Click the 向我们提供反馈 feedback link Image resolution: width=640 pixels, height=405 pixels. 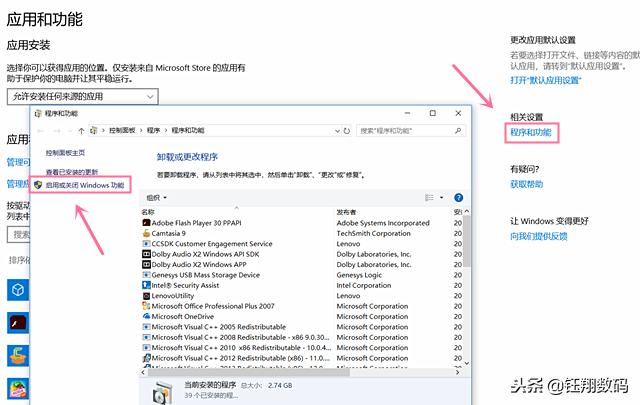tap(539, 236)
